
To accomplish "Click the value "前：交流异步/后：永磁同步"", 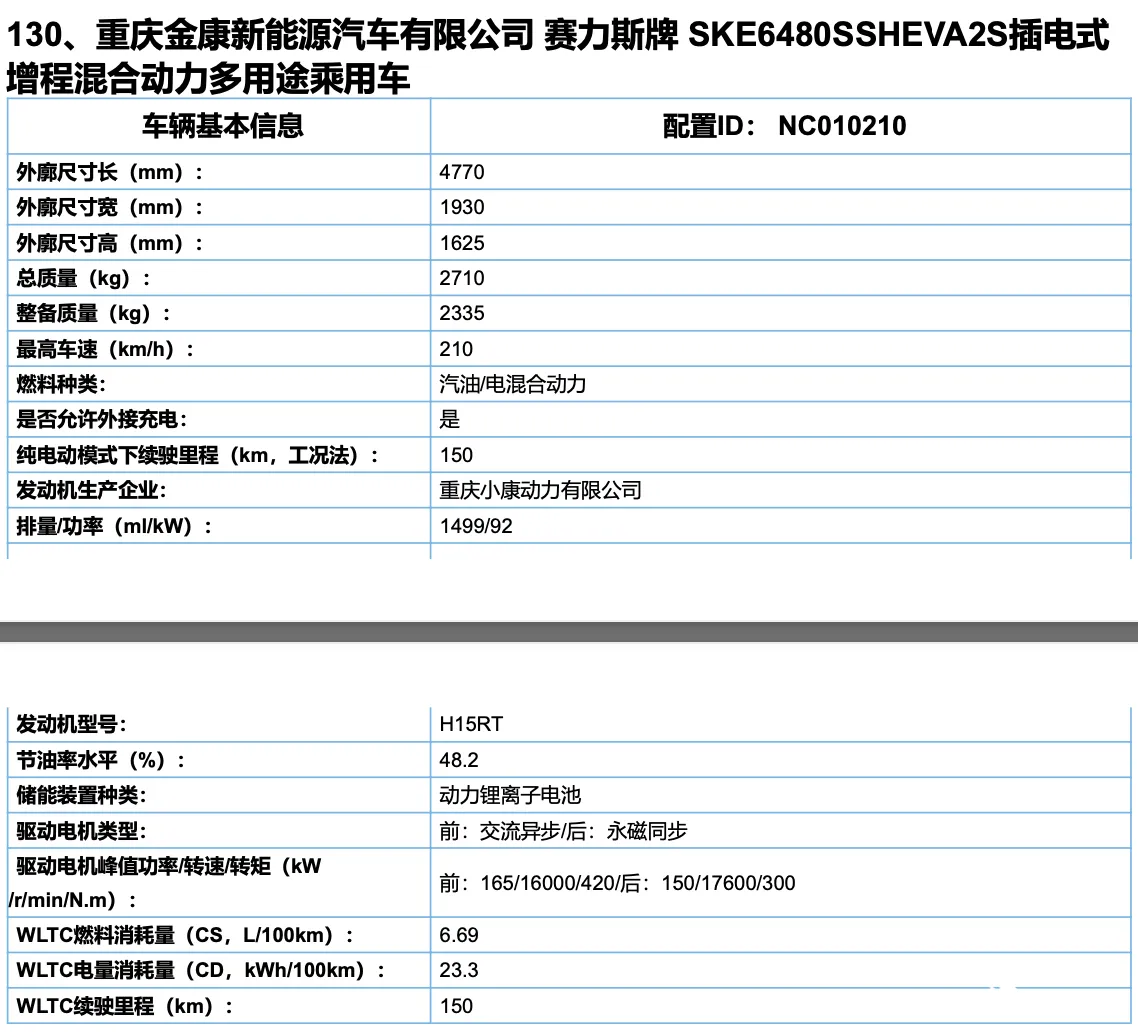I will [x=562, y=831].
